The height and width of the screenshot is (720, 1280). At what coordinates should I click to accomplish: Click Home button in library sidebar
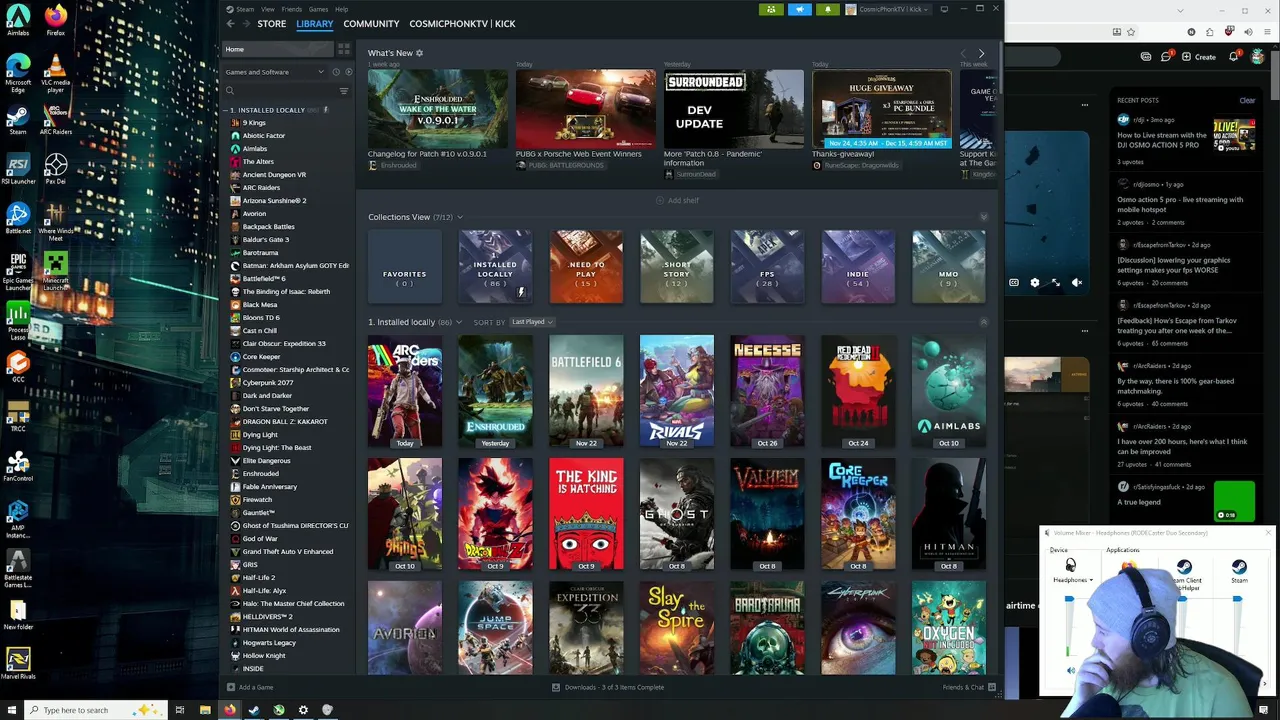pyautogui.click(x=279, y=49)
